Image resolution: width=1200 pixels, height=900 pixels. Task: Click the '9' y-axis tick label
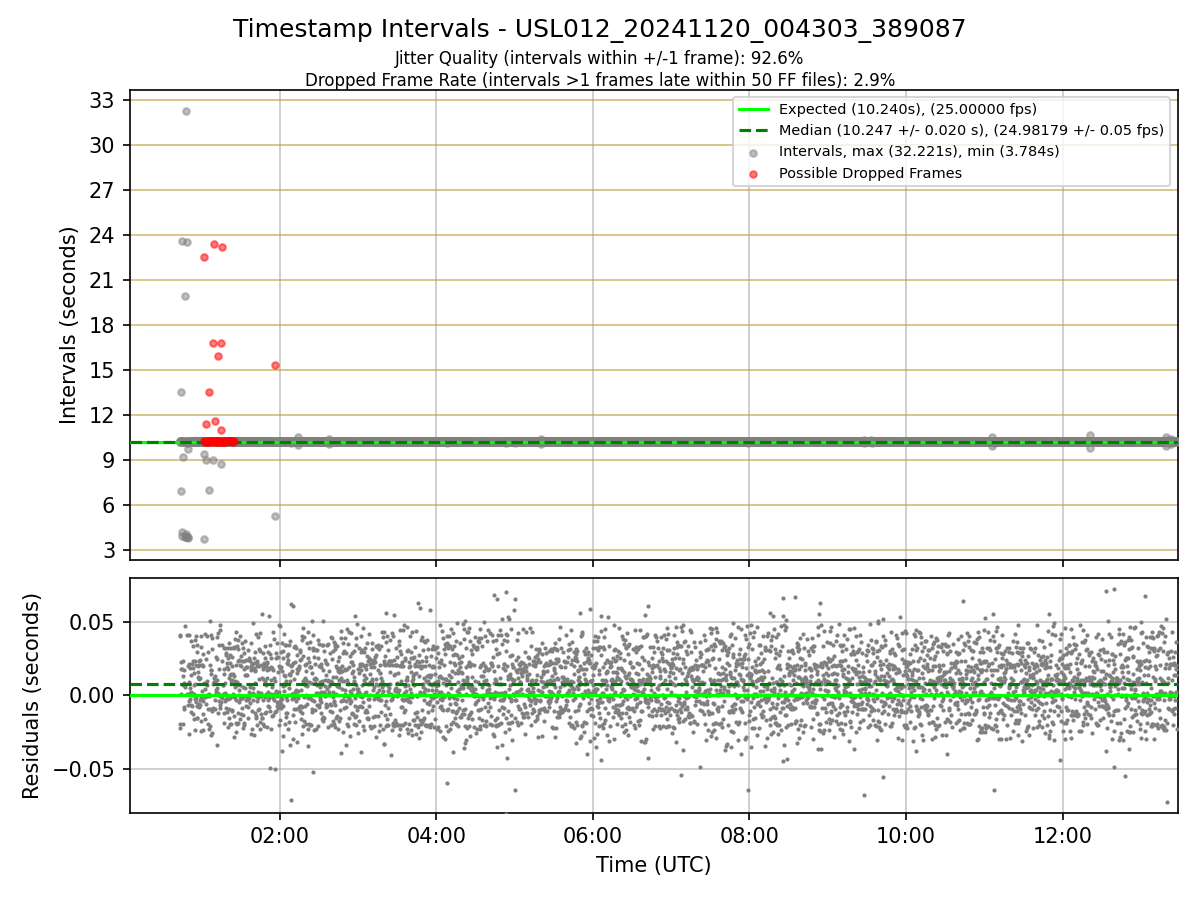[x=111, y=460]
